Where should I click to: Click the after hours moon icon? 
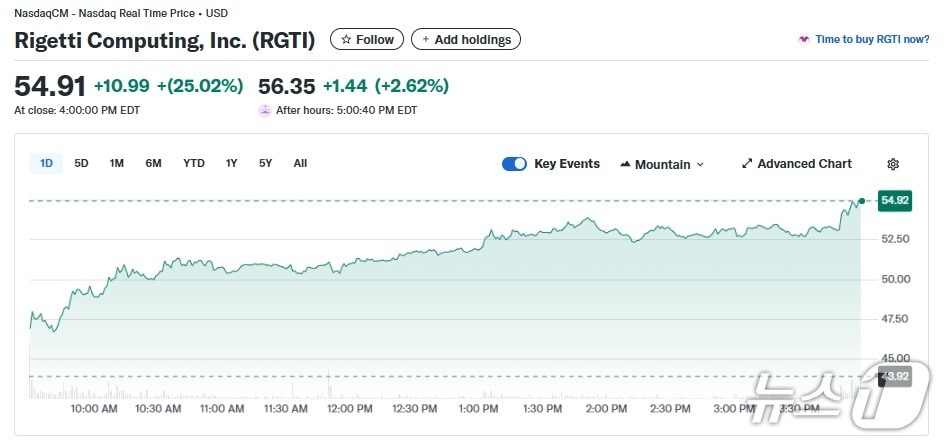(265, 111)
